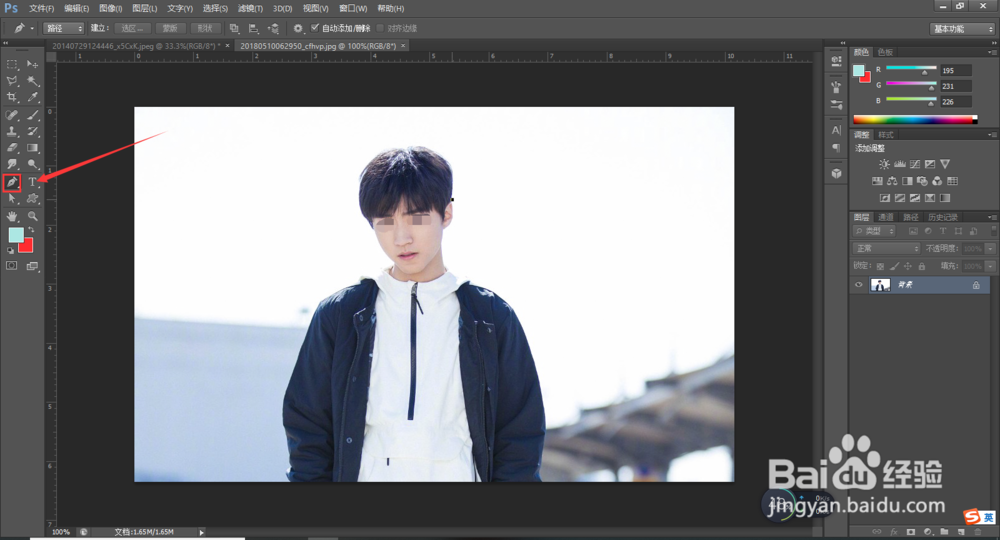Select the Magic Wand tool
The image size is (1000, 540).
33,81
